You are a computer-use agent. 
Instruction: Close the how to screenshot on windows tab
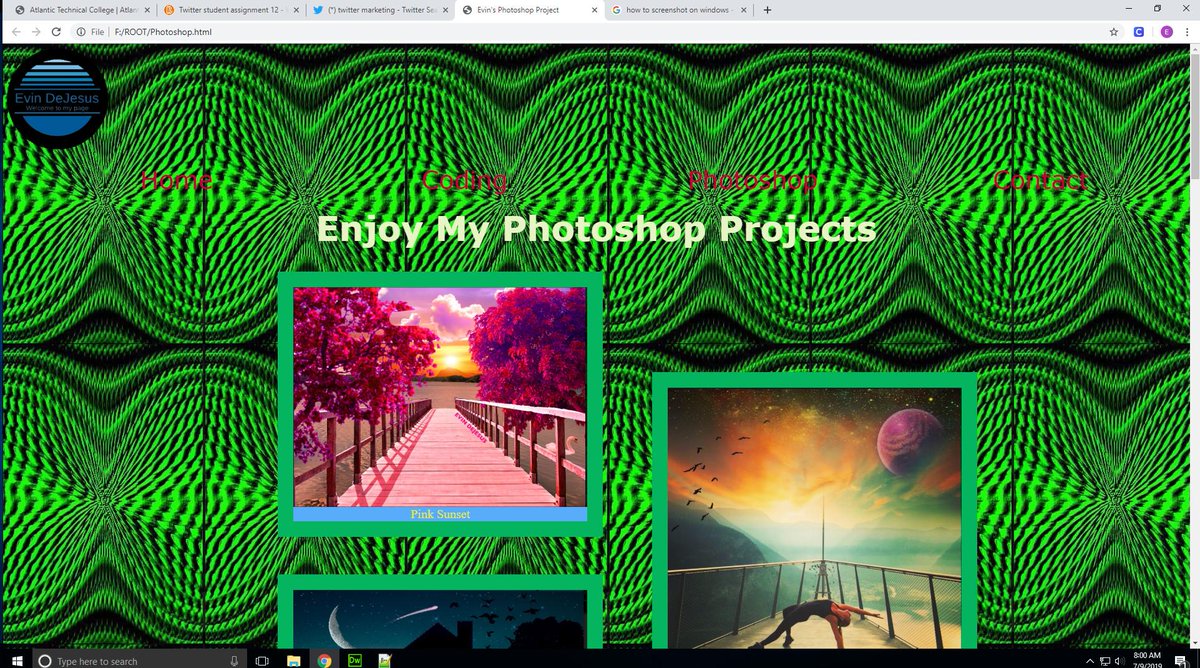point(744,10)
